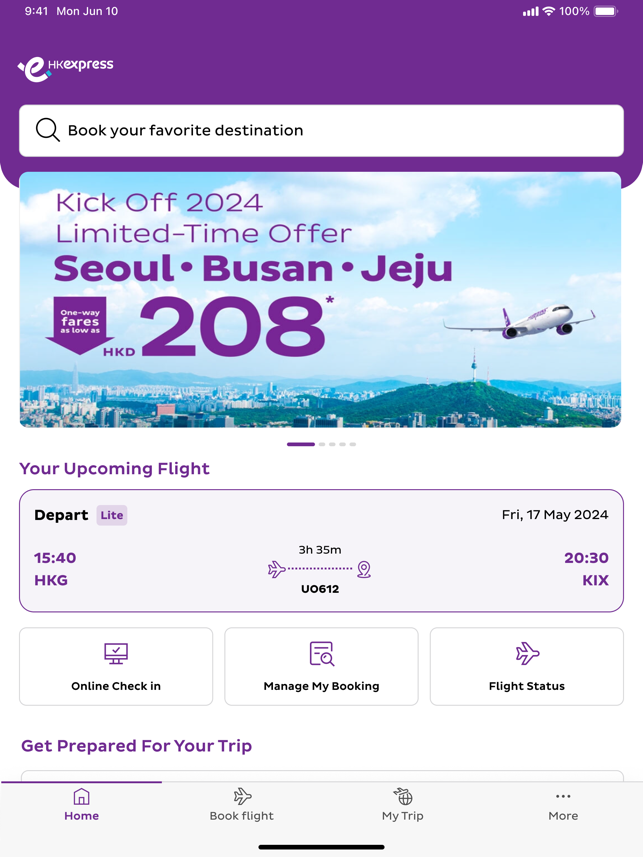The image size is (643, 857).
Task: Open the UO612 upcoming flight card
Action: coord(321,551)
